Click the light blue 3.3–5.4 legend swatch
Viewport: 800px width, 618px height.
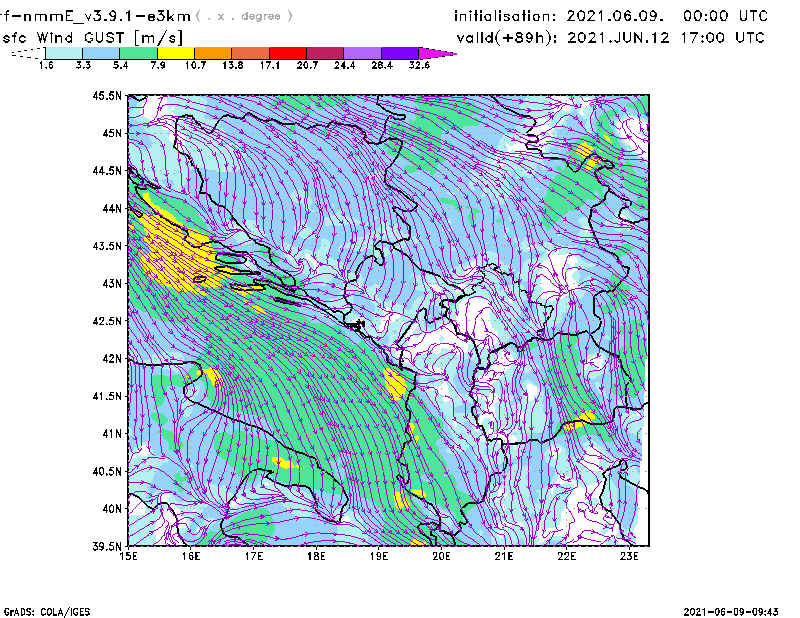[x=101, y=53]
